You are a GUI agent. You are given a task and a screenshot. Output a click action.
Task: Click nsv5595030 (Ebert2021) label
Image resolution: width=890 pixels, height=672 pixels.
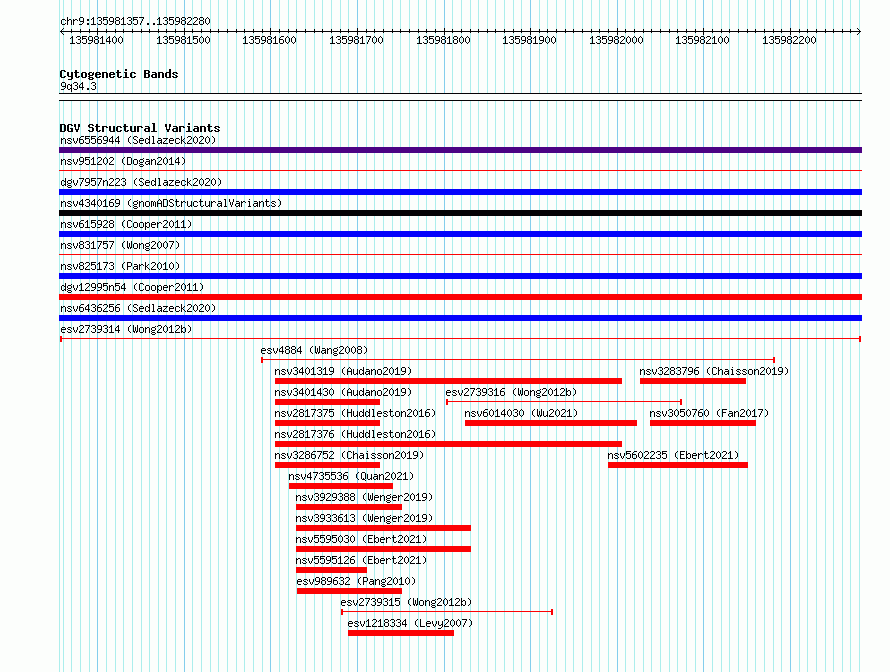tap(361, 539)
